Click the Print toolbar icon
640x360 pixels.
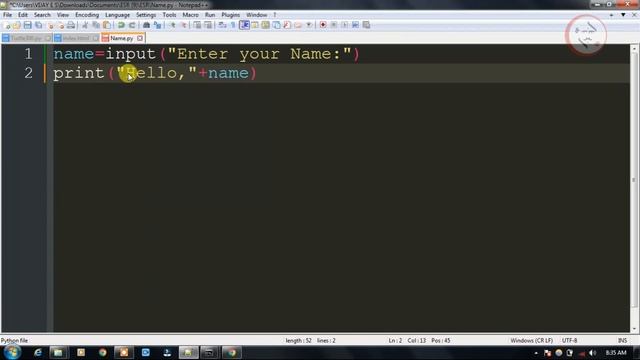[71, 25]
